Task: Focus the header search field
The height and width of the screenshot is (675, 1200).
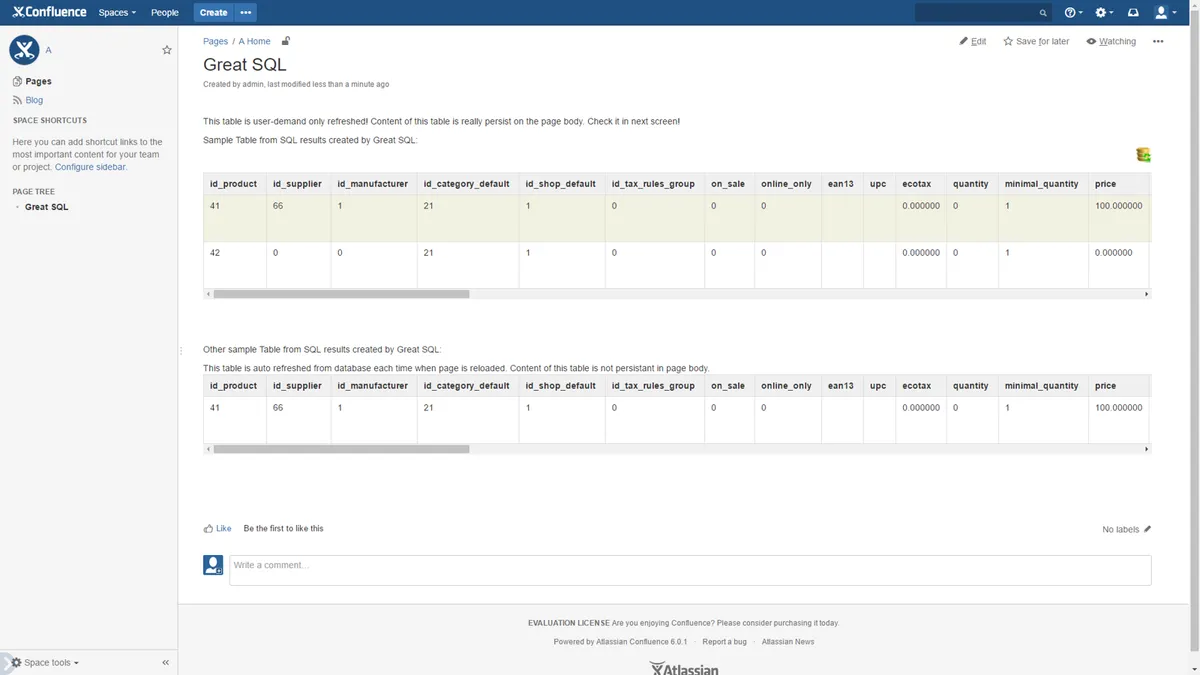Action: 983,13
